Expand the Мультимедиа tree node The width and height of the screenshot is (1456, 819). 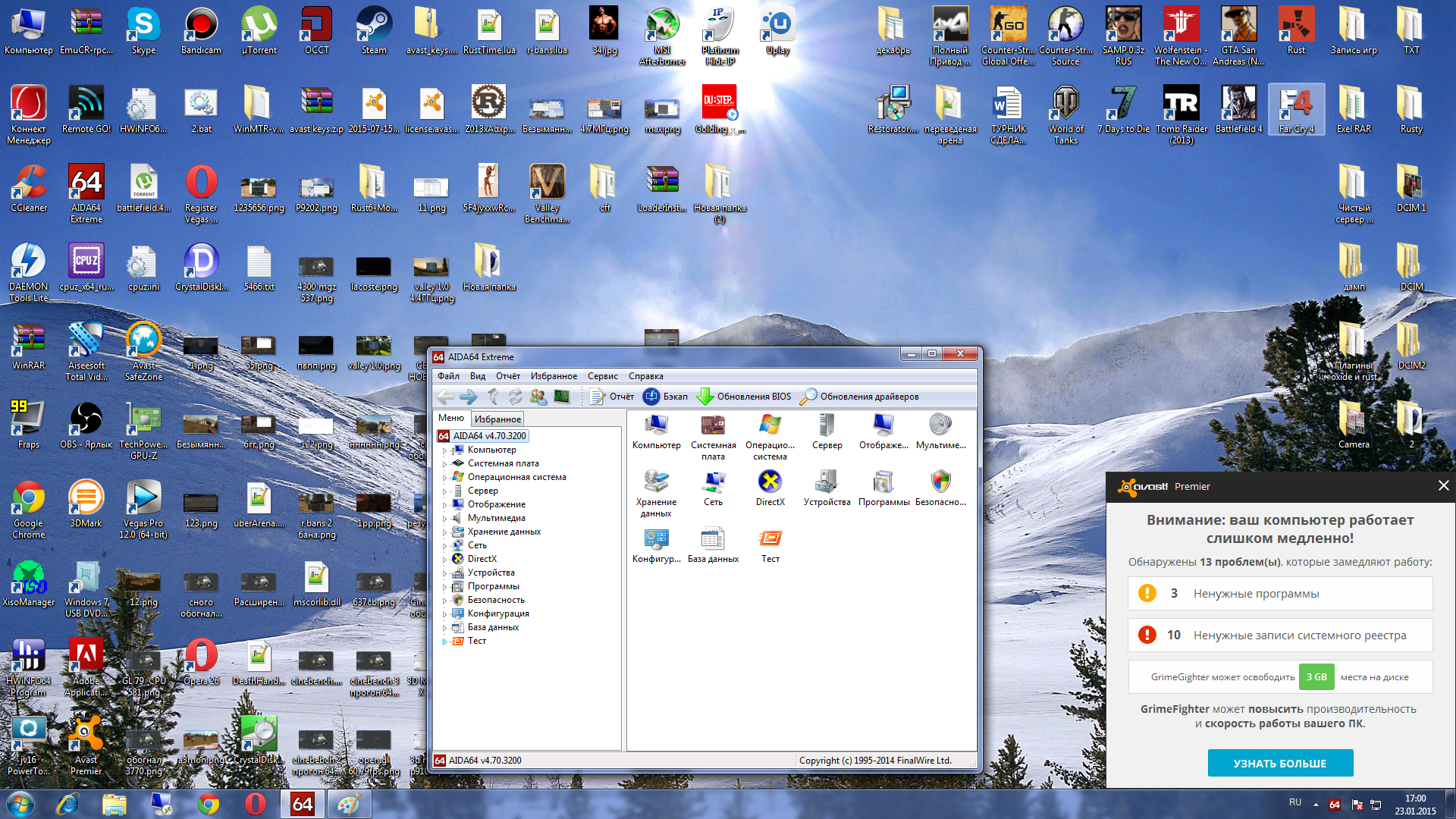(444, 519)
